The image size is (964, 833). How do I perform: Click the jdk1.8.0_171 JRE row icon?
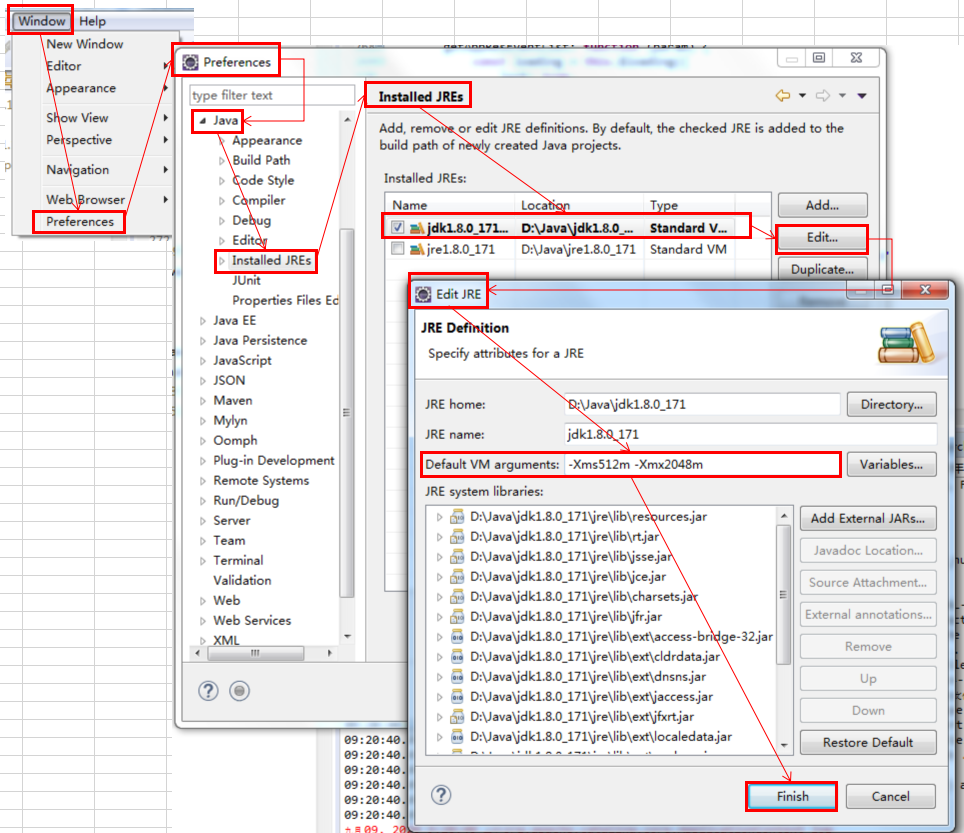(417, 228)
